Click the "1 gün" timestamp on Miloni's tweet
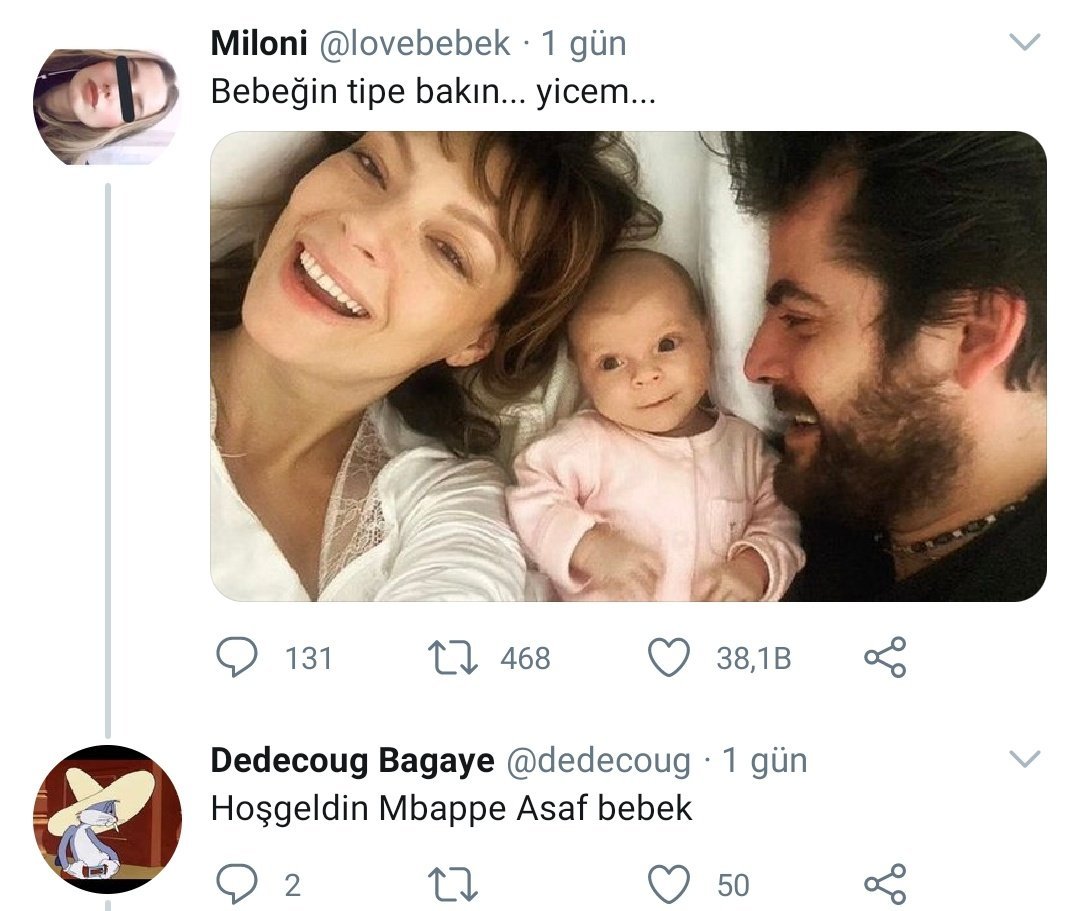 584,44
